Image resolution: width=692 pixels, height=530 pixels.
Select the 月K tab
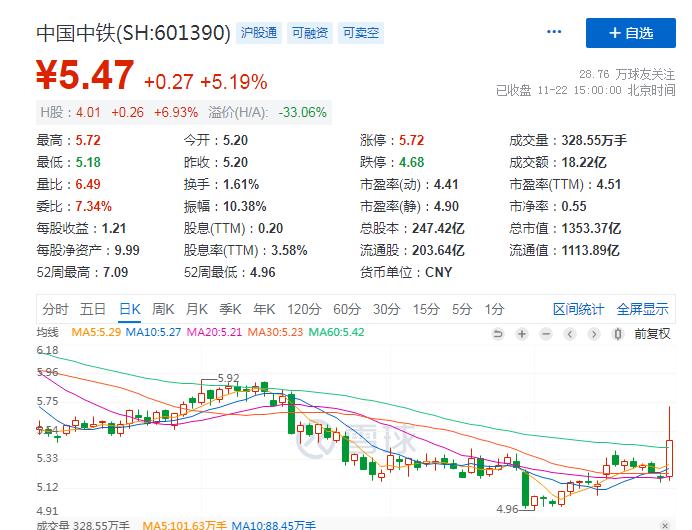pyautogui.click(x=196, y=309)
